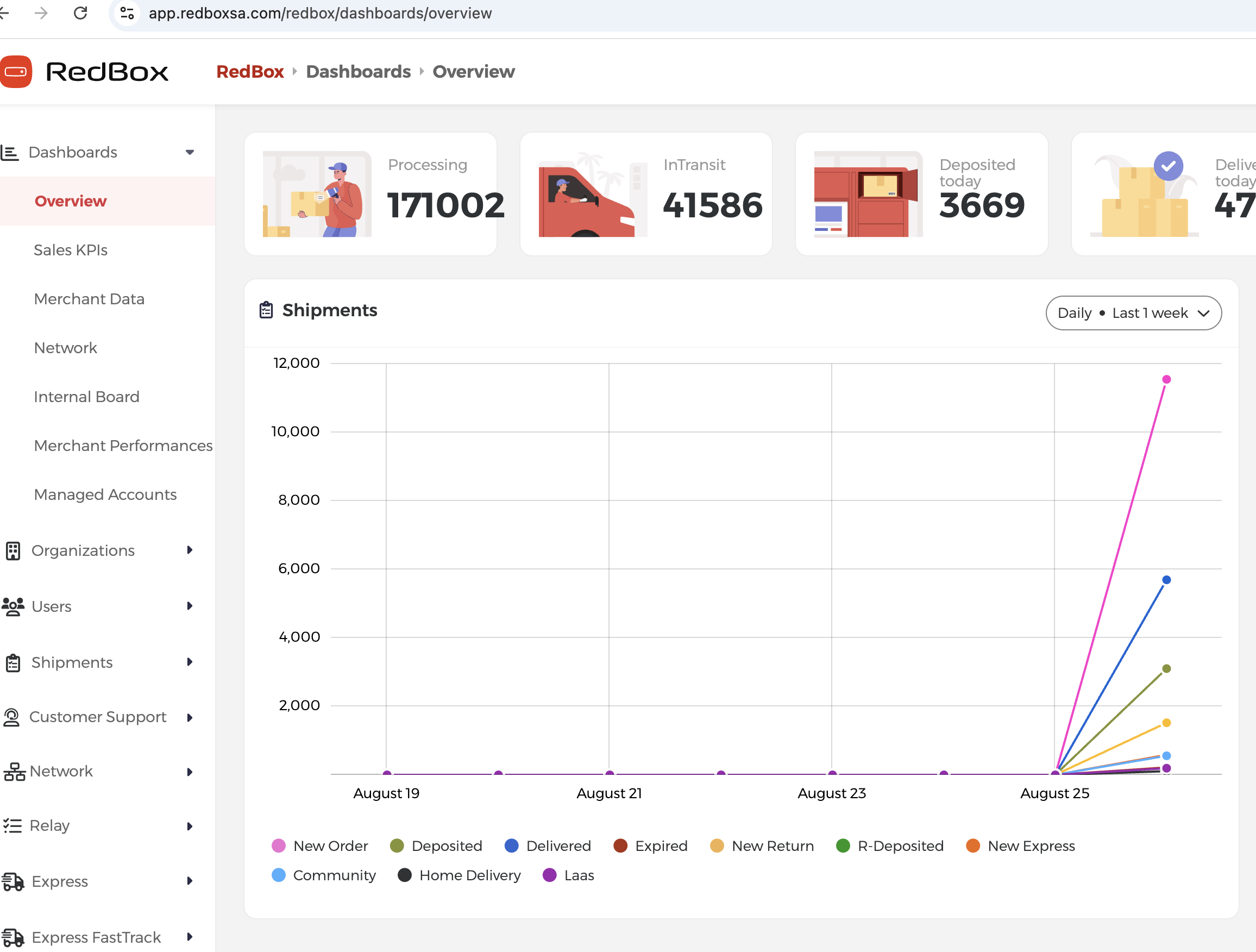This screenshot has width=1256, height=952.
Task: Toggle R-Deposited series in legend
Action: [x=890, y=846]
